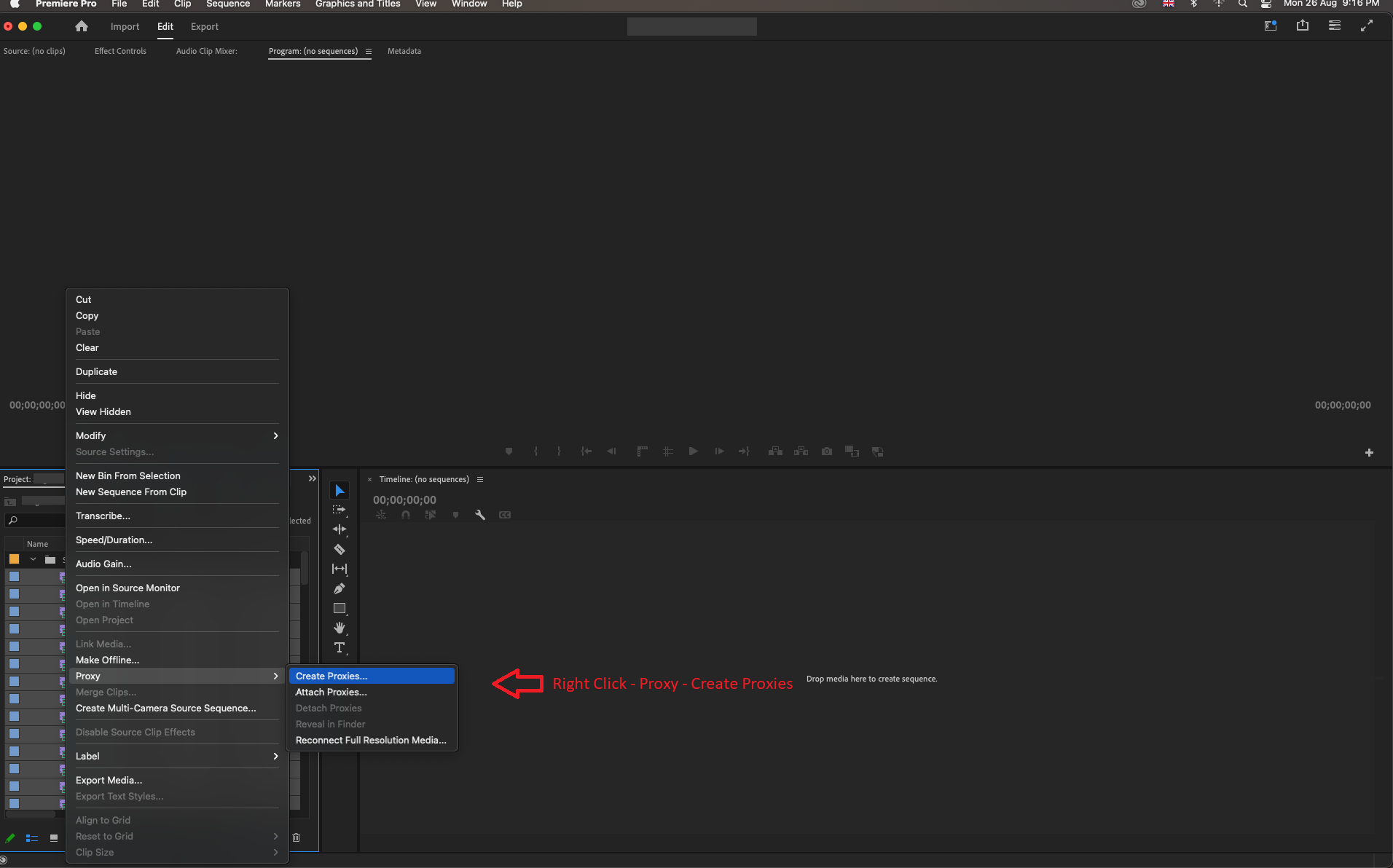This screenshot has width=1393, height=868.
Task: Show guides grid icon in Program monitor
Action: 667,451
